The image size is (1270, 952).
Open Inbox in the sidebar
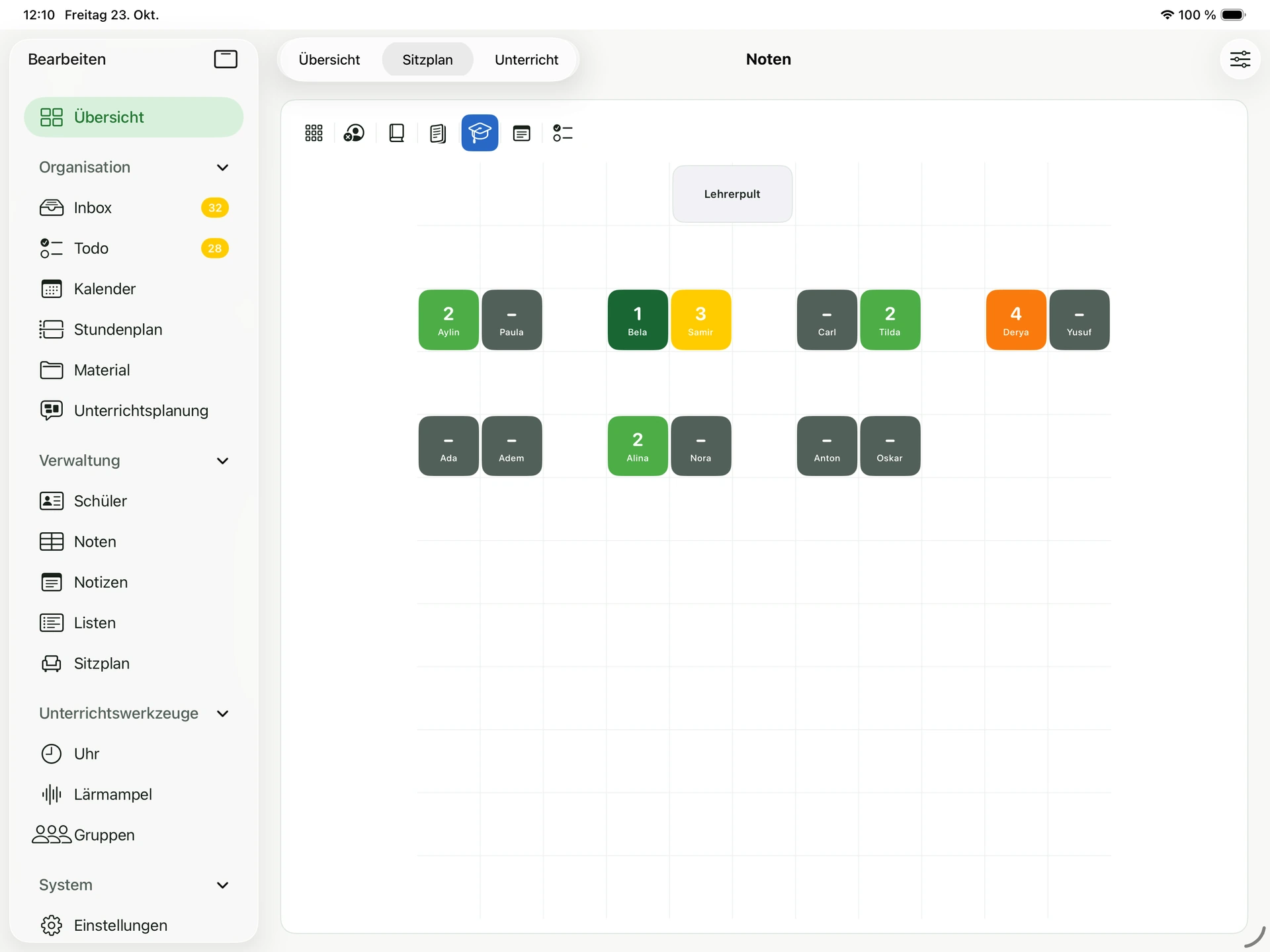pyautogui.click(x=134, y=208)
